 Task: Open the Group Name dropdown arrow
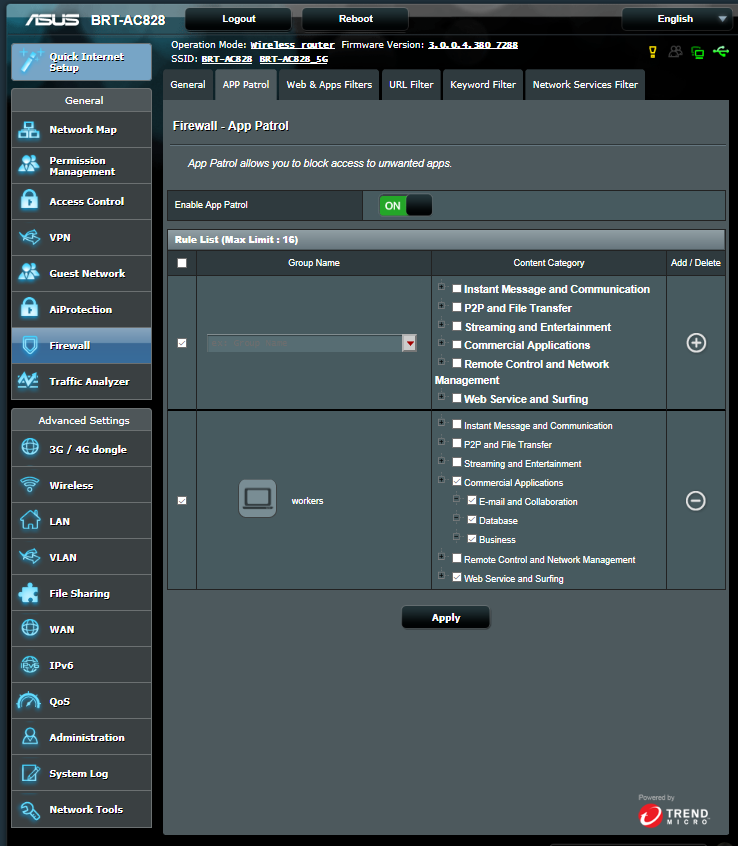409,343
